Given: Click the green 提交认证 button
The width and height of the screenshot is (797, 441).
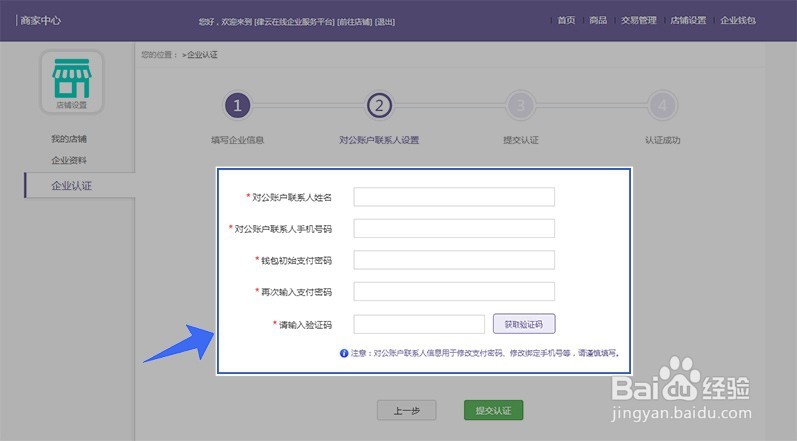Looking at the screenshot, I should [x=494, y=411].
